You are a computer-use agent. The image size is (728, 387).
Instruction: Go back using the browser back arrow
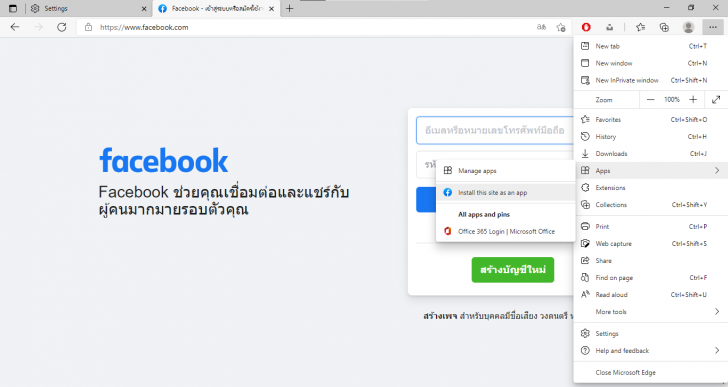15,27
